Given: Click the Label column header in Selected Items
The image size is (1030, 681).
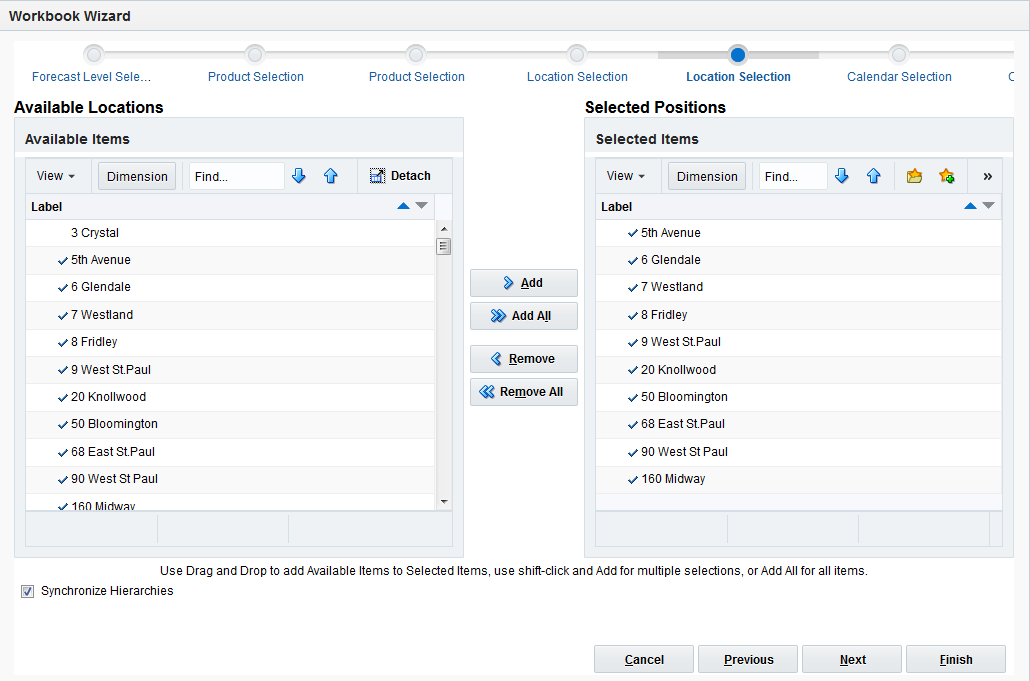Looking at the screenshot, I should click(x=799, y=207).
